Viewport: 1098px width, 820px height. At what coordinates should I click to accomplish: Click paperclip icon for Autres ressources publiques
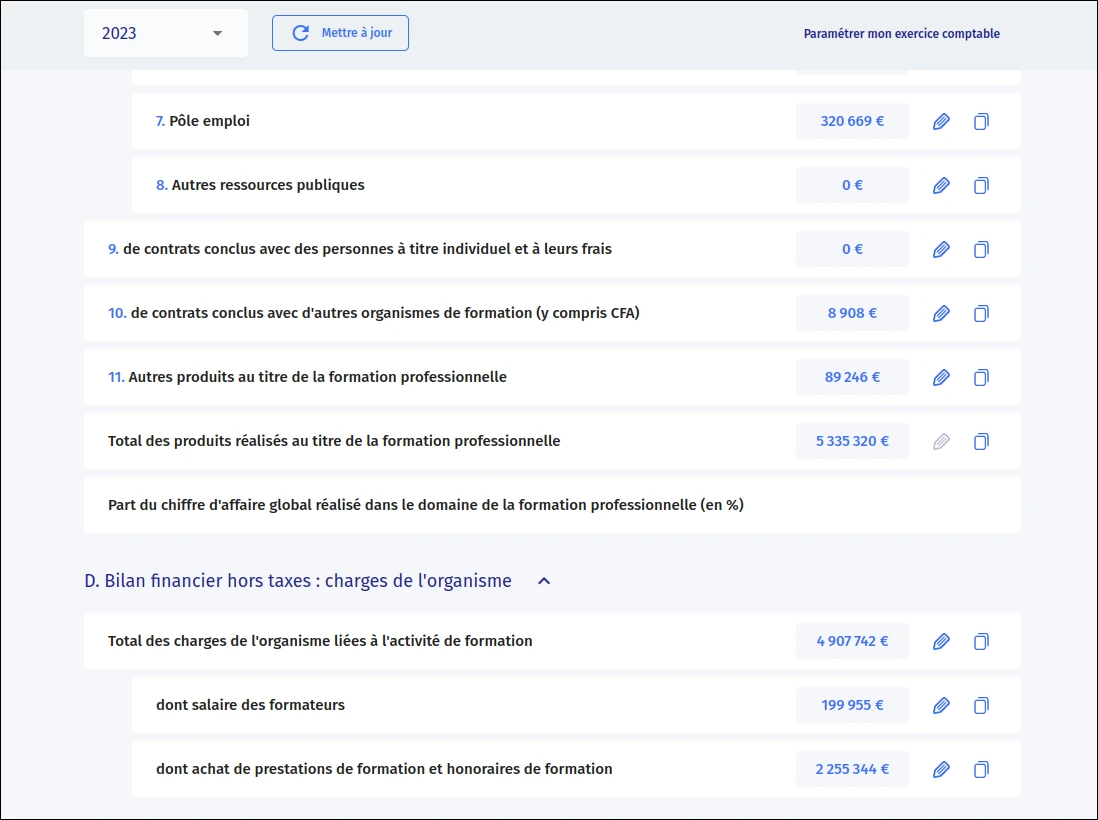(941, 186)
